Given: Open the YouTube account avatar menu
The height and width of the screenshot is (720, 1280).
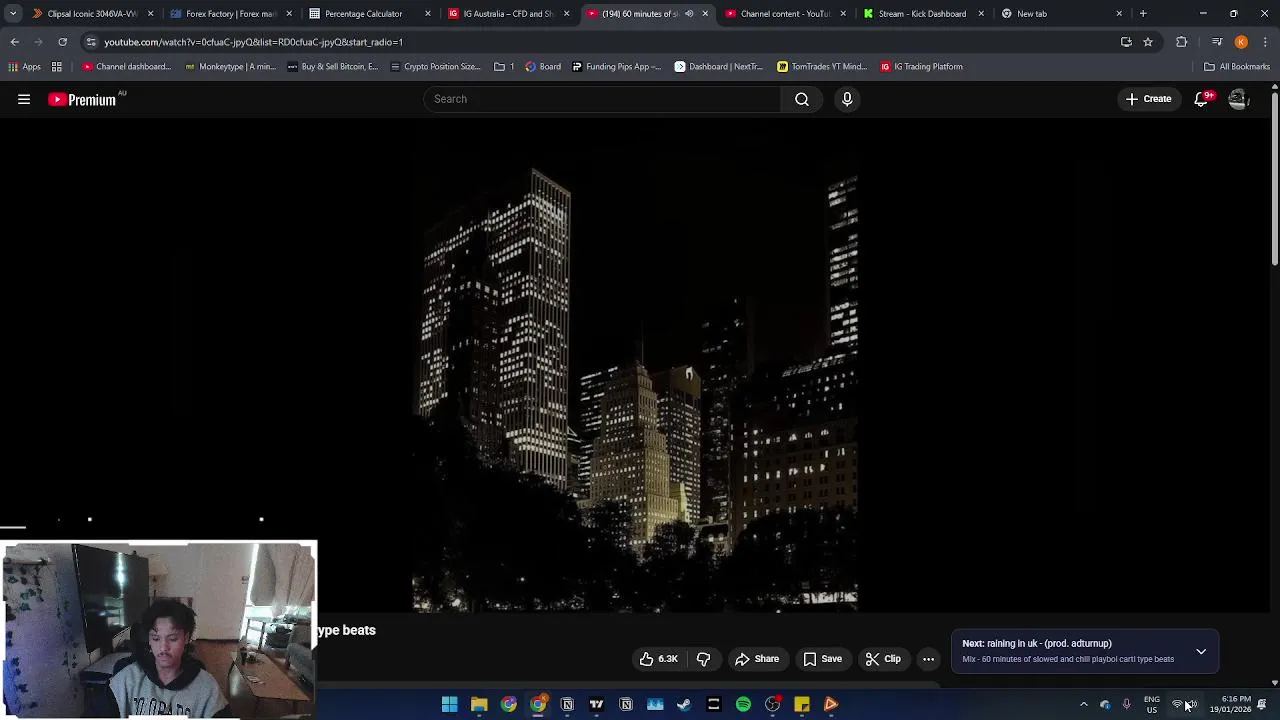Looking at the screenshot, I should point(1238,99).
